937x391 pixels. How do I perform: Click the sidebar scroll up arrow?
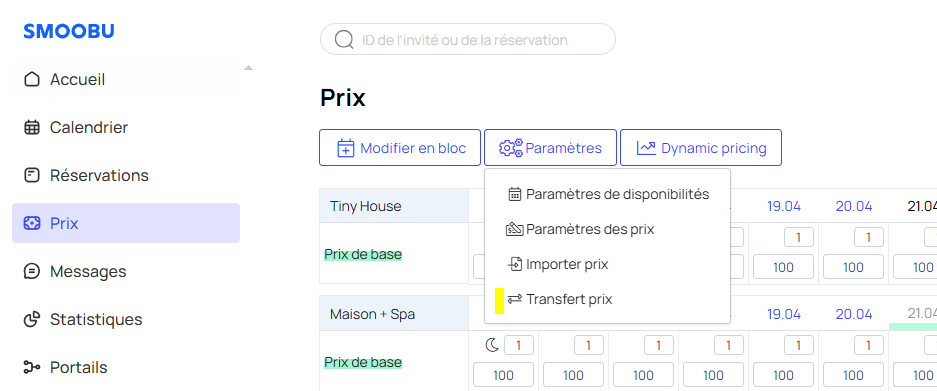pos(249,68)
